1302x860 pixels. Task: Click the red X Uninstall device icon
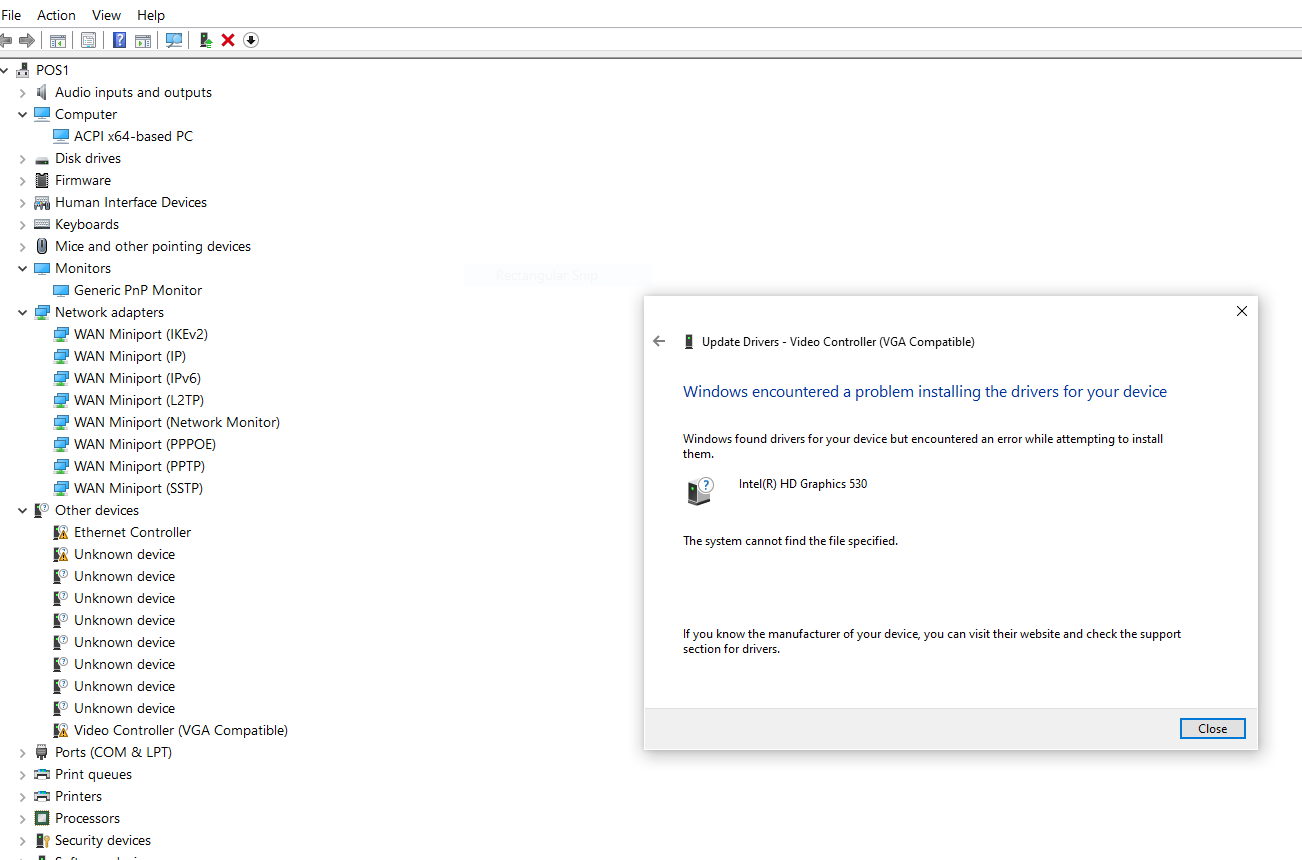pyautogui.click(x=228, y=40)
